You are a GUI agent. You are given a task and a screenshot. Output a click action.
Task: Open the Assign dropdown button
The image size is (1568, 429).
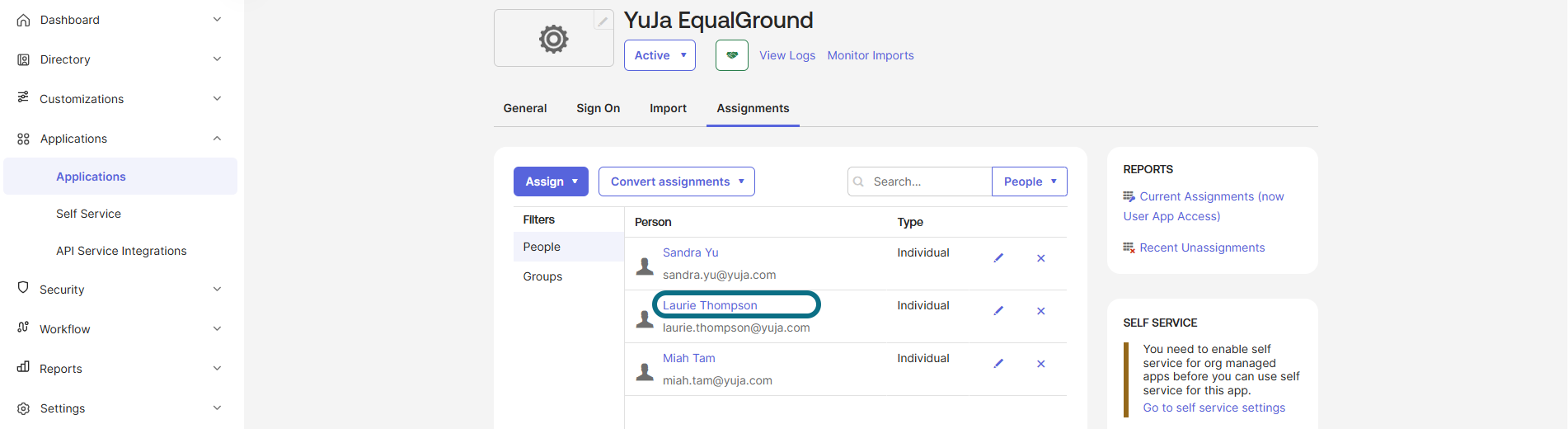551,181
